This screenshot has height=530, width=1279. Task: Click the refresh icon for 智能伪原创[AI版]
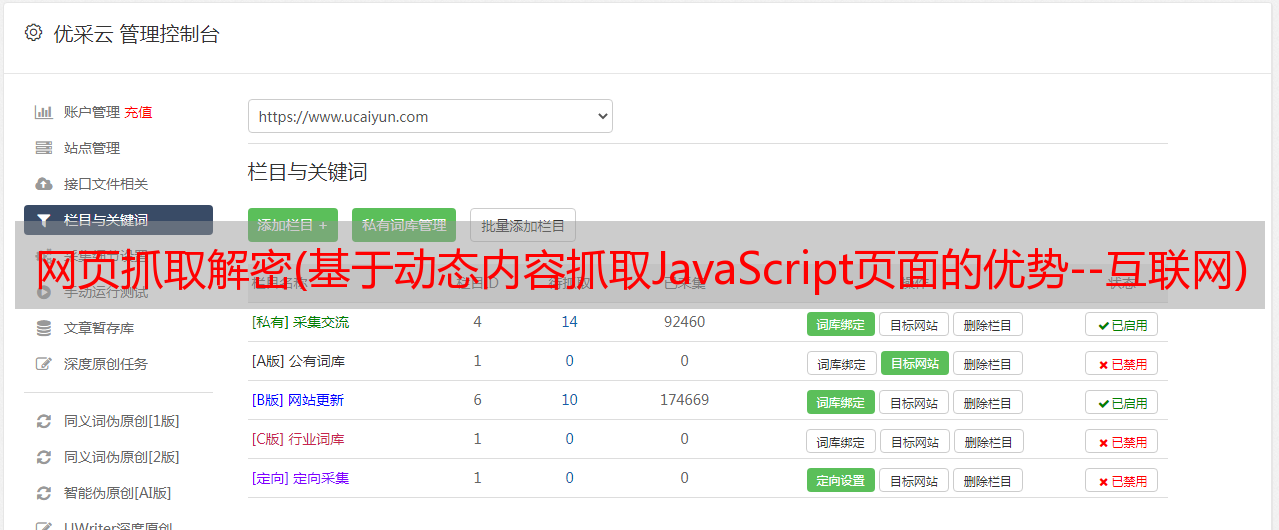43,493
